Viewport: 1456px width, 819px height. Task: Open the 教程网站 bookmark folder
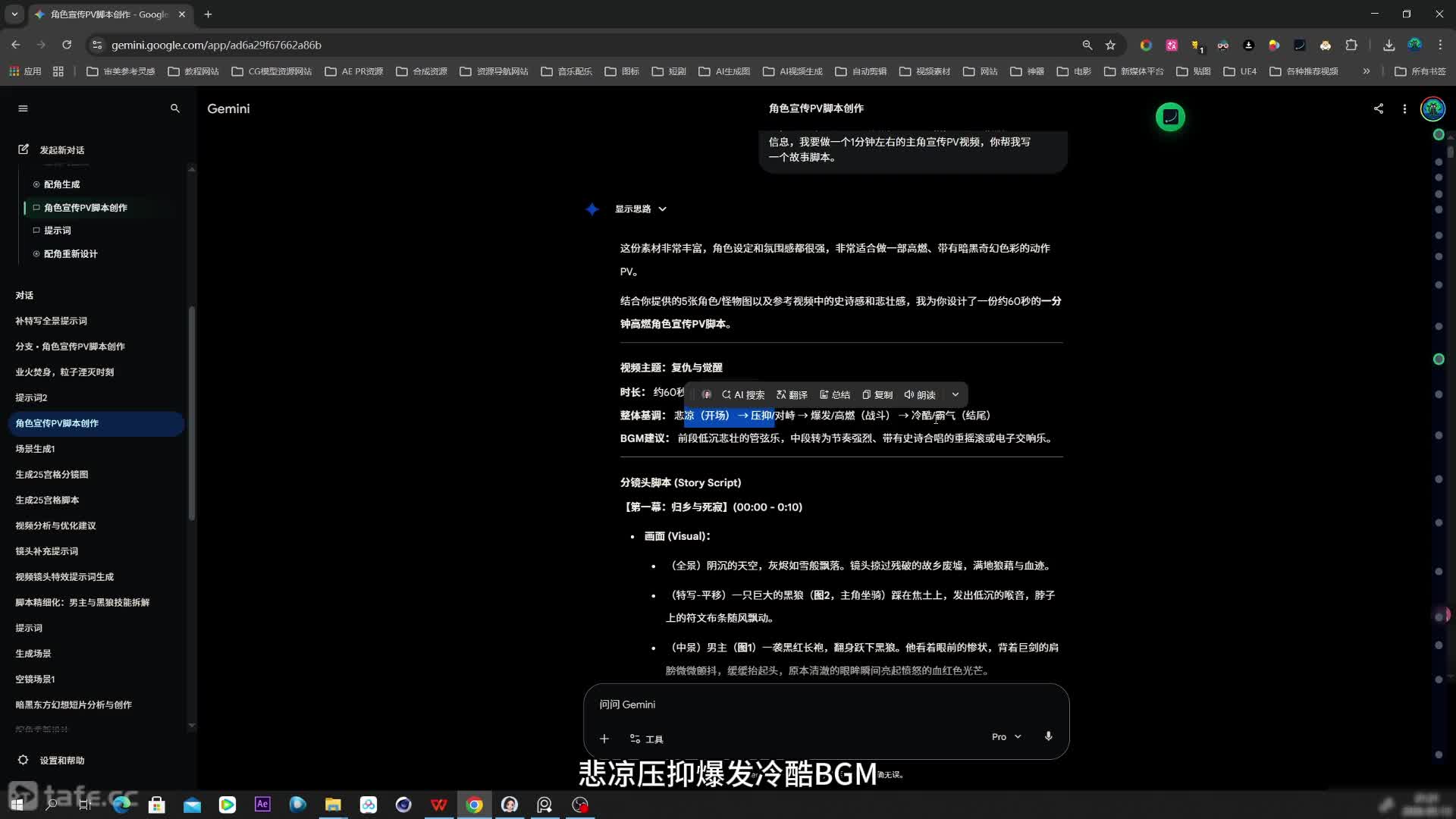point(193,71)
